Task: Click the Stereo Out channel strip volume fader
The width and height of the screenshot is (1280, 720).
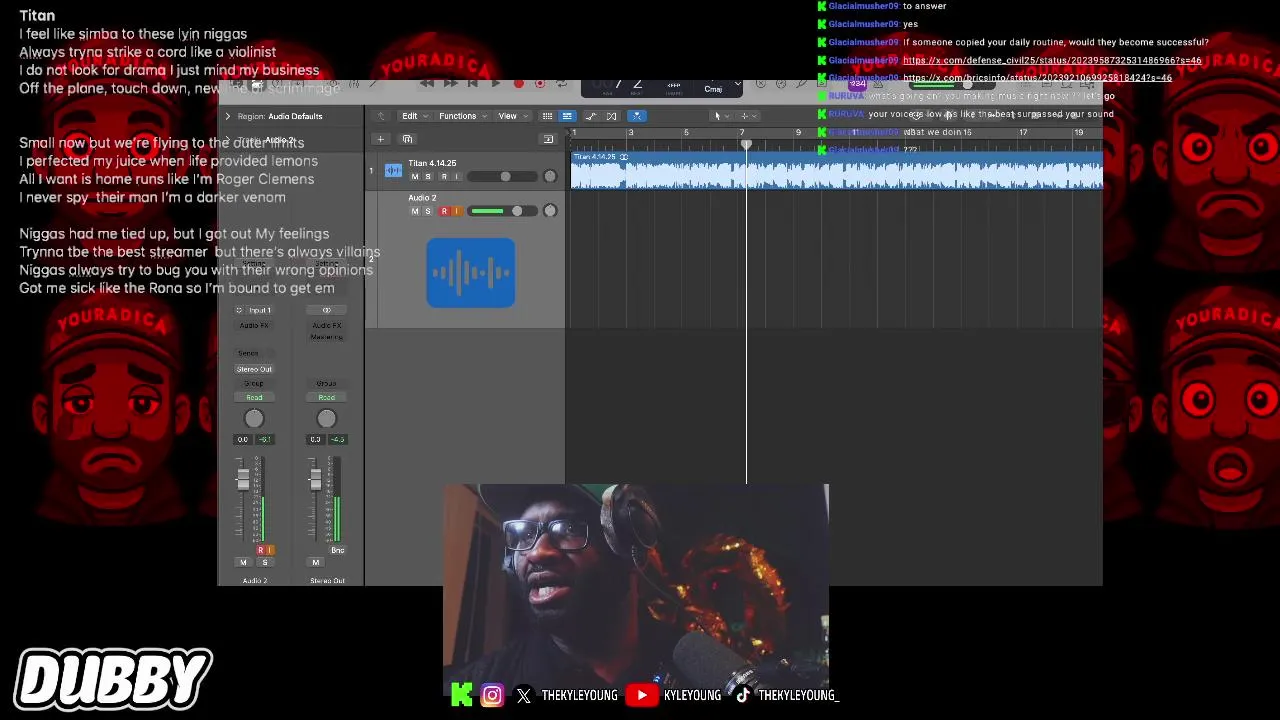Action: point(315,481)
